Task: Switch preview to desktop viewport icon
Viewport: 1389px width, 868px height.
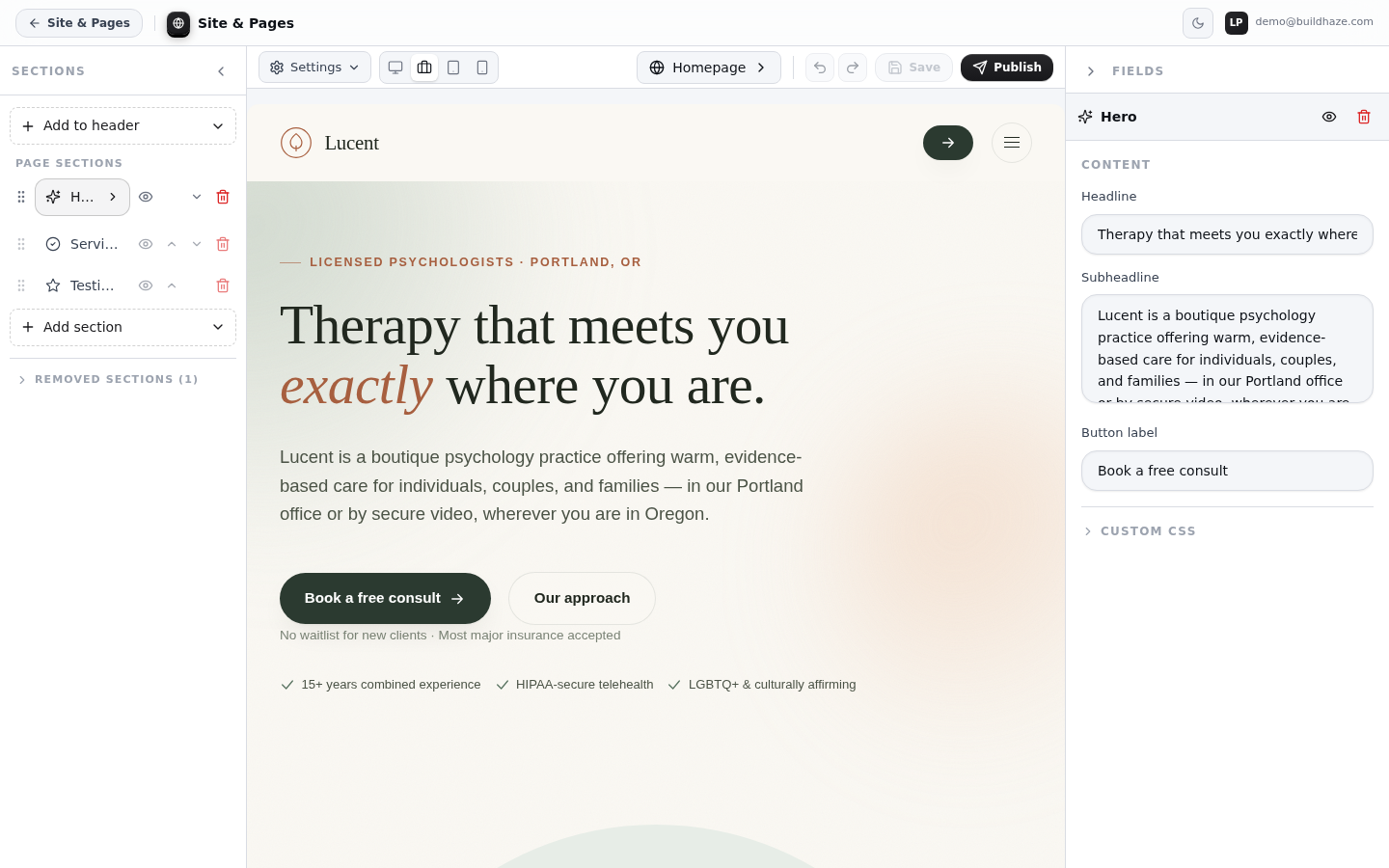Action: pos(395,68)
